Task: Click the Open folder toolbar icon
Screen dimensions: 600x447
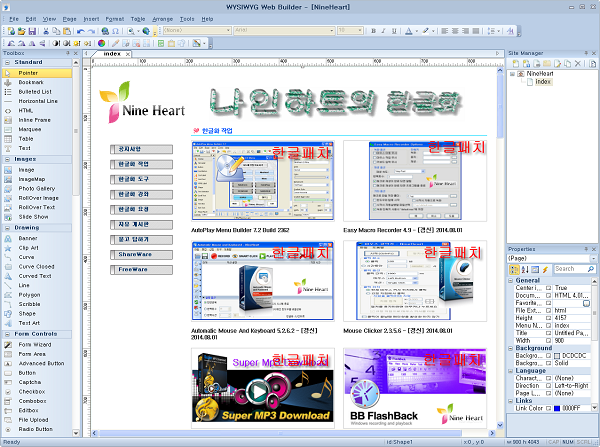Action: (21, 31)
